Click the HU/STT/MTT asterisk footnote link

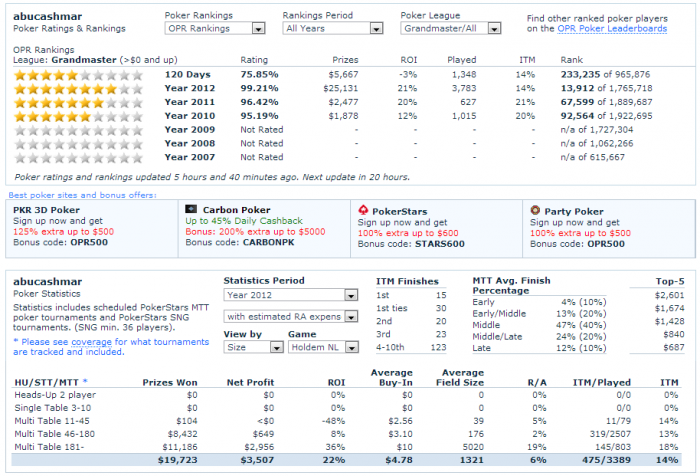85,381
